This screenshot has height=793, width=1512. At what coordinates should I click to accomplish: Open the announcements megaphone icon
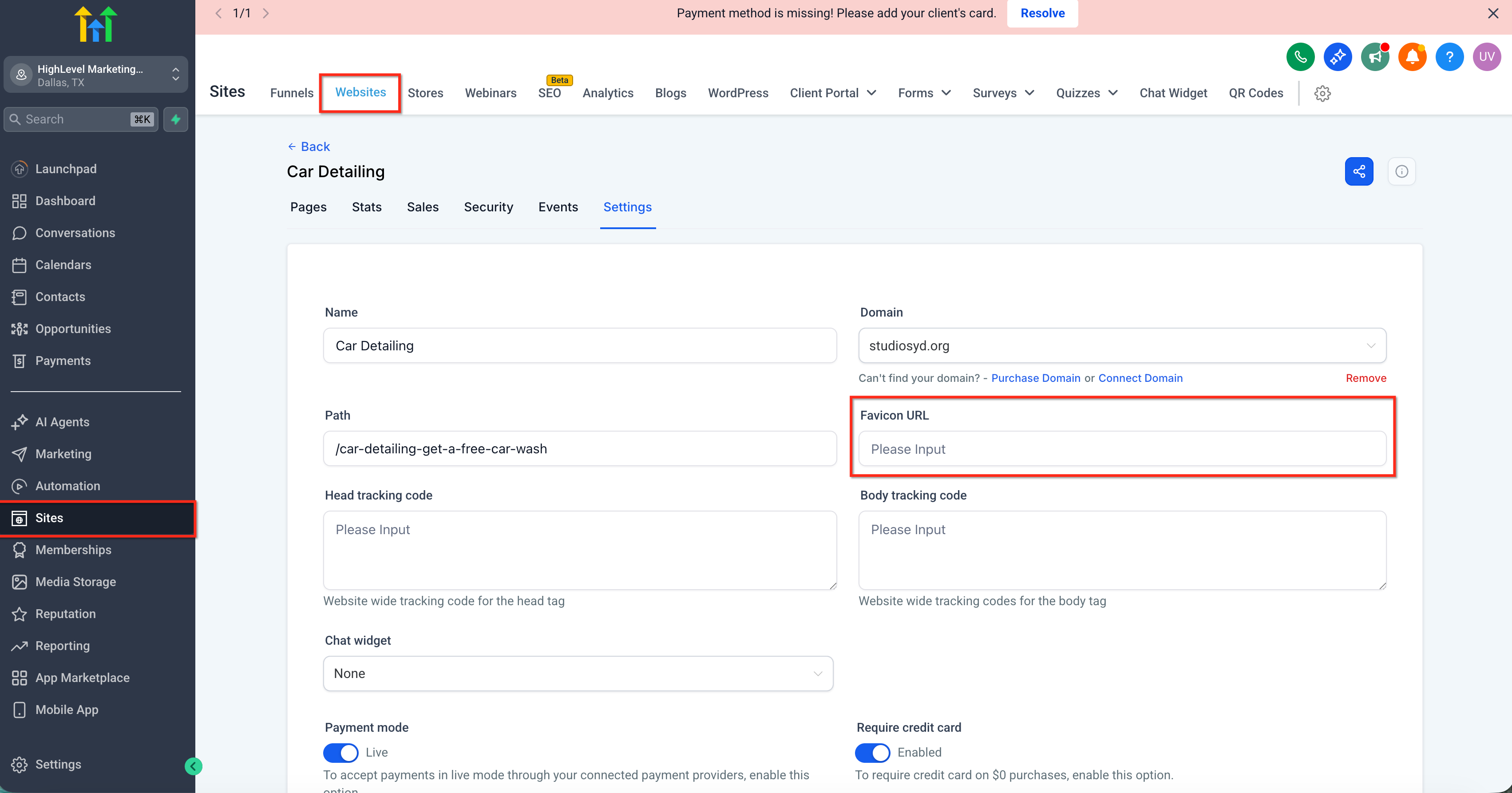click(x=1375, y=57)
